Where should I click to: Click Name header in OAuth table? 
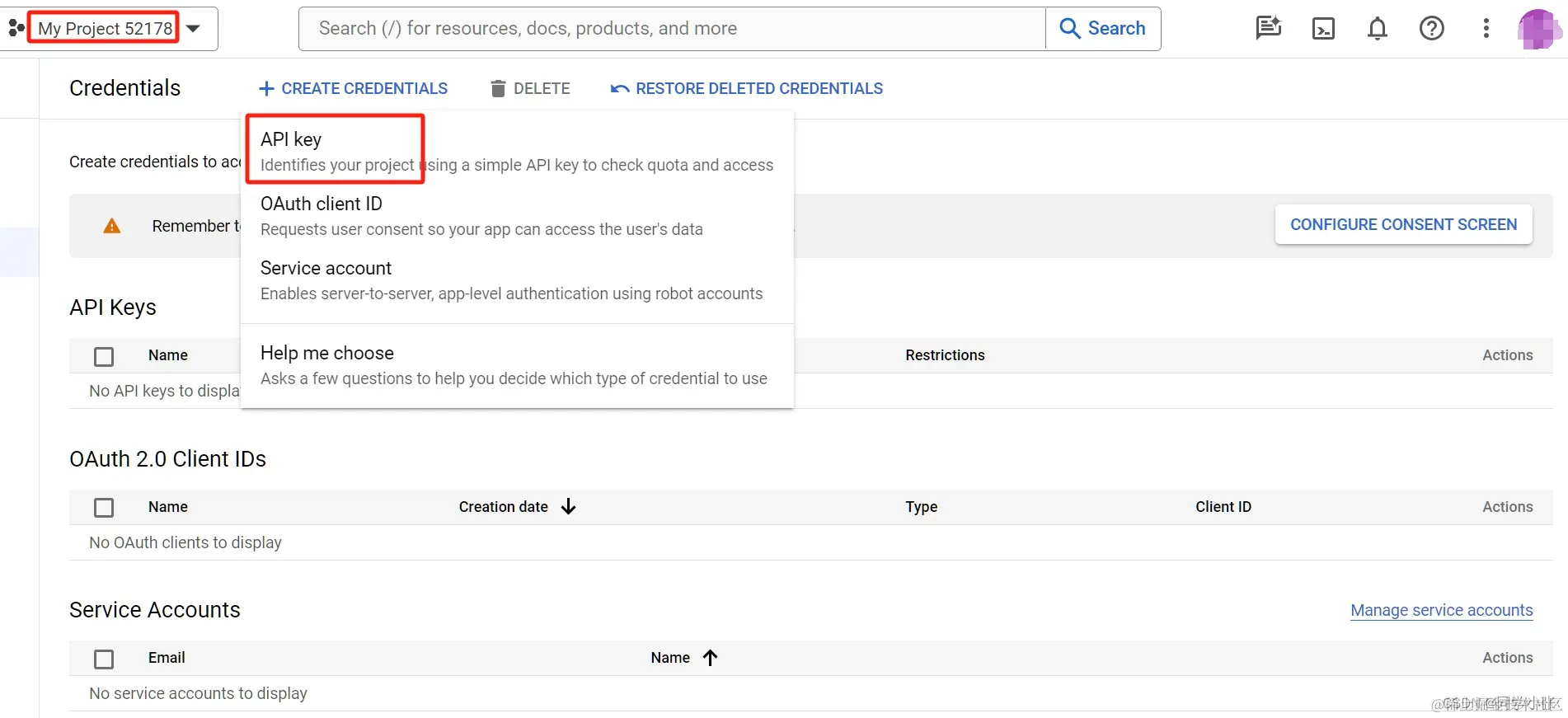pos(168,507)
